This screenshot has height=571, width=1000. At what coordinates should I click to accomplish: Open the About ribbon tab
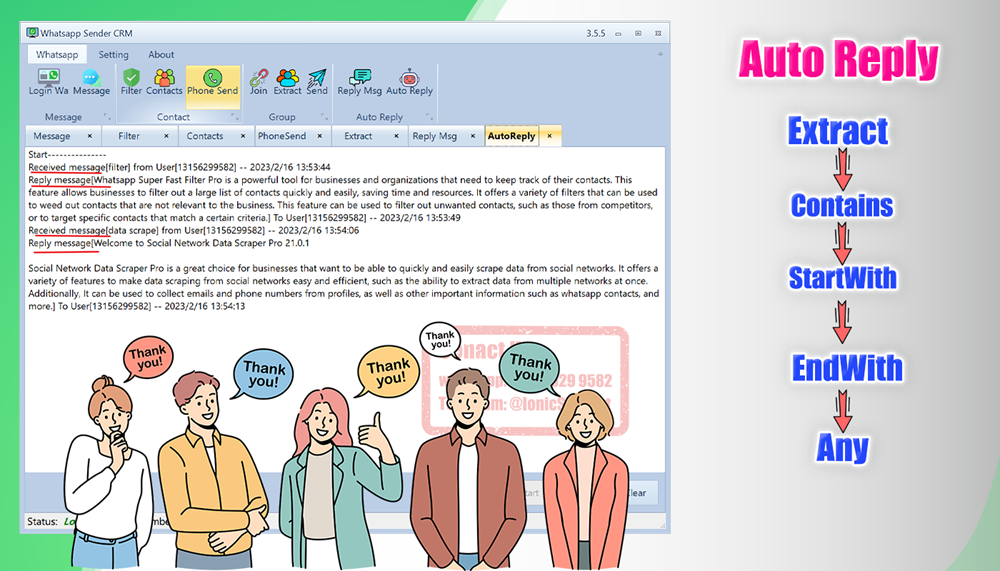(161, 55)
